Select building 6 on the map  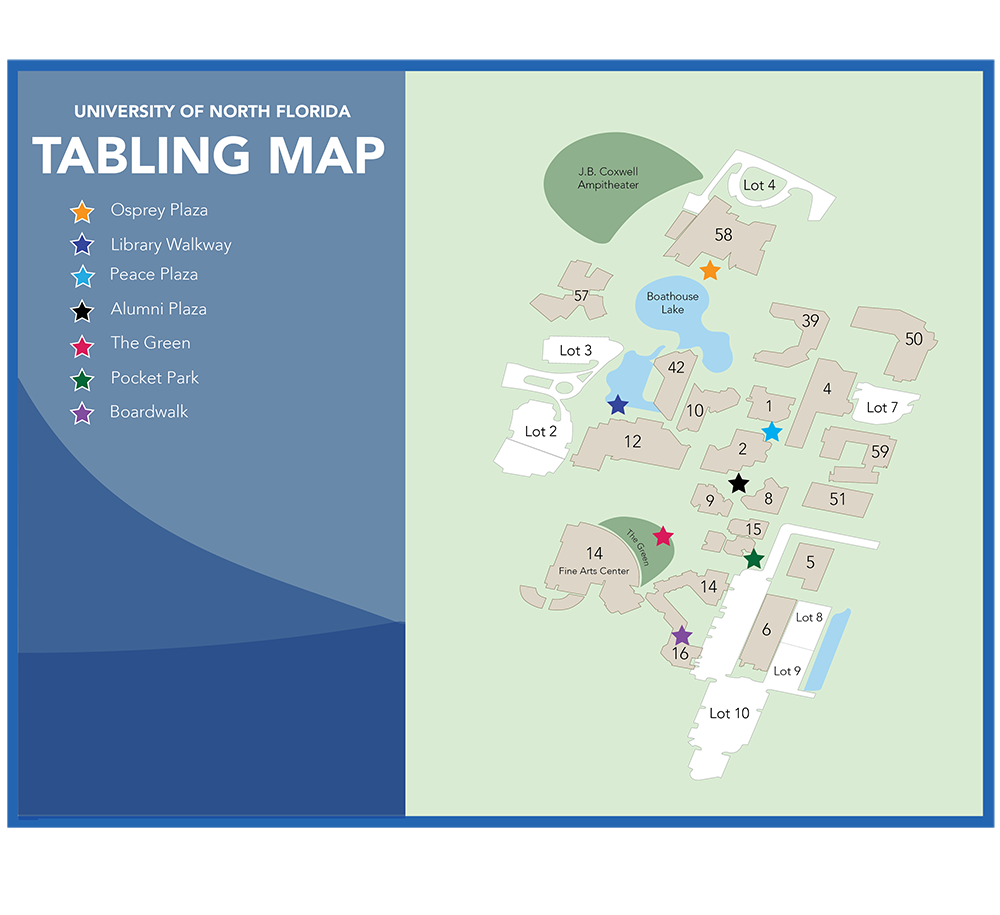[767, 631]
